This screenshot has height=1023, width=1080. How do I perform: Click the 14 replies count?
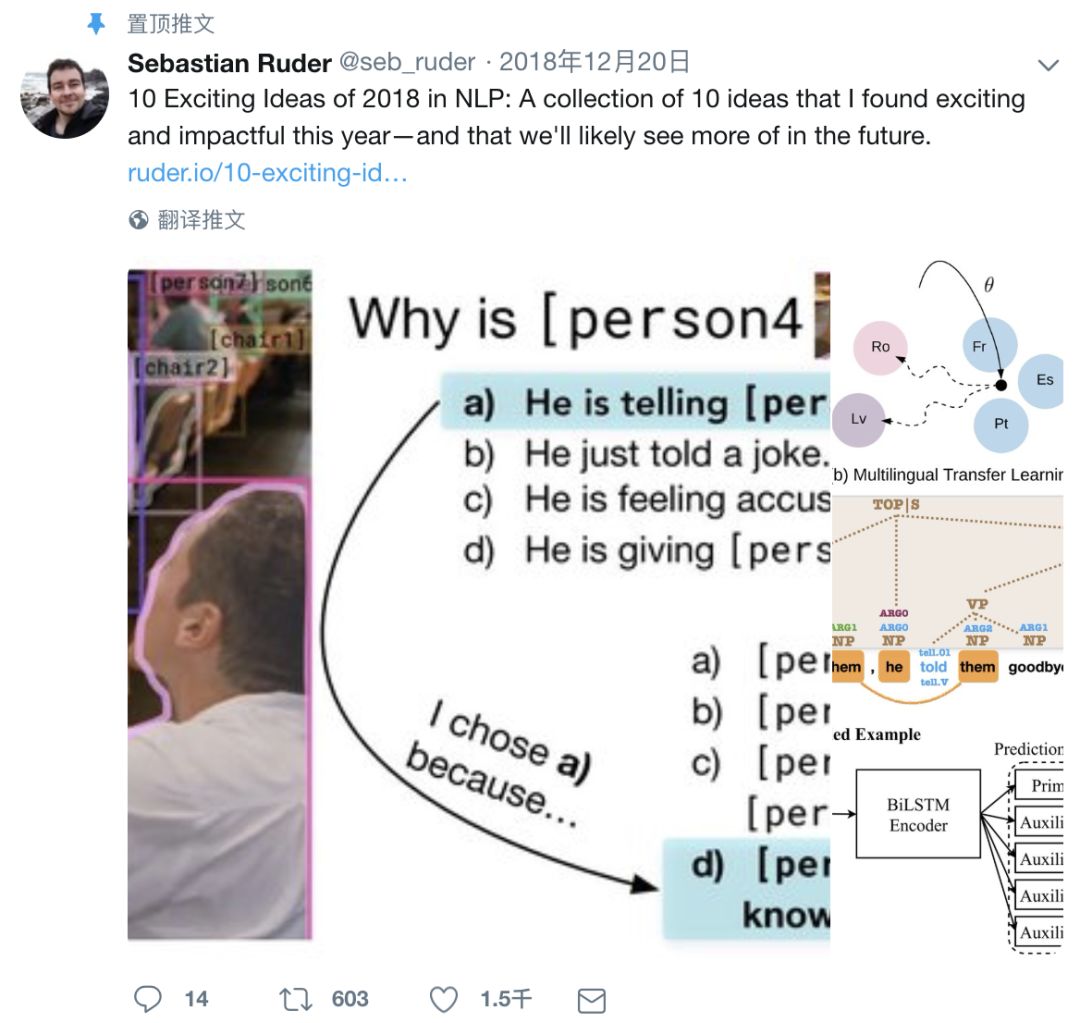click(196, 999)
